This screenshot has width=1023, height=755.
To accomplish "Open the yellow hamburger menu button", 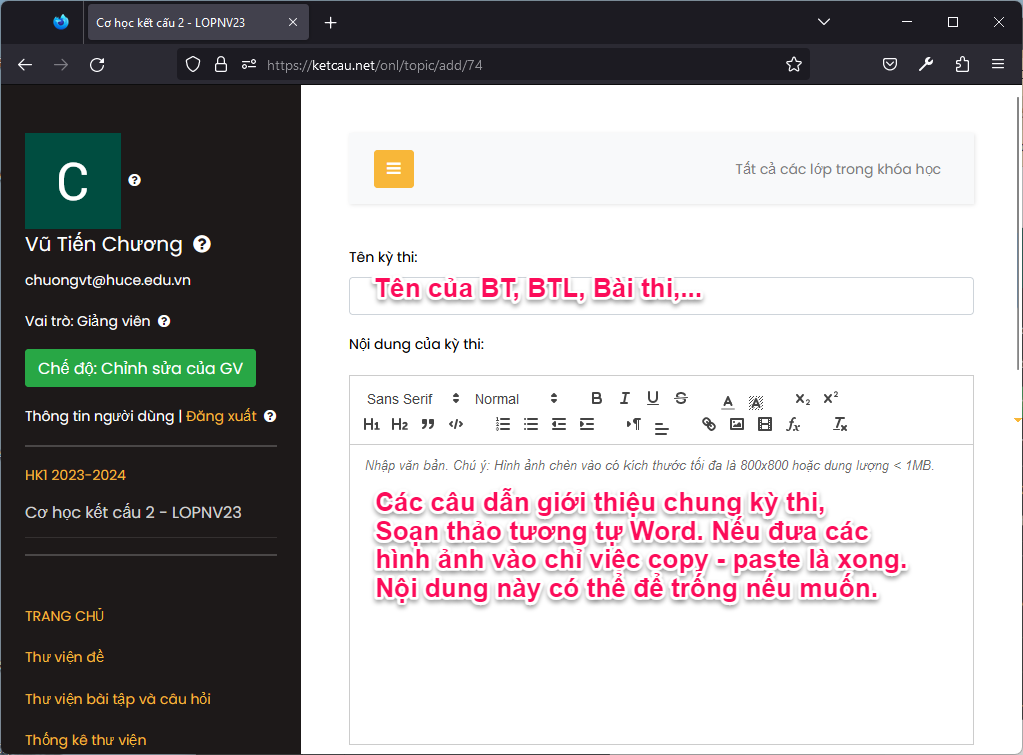I will click(393, 169).
